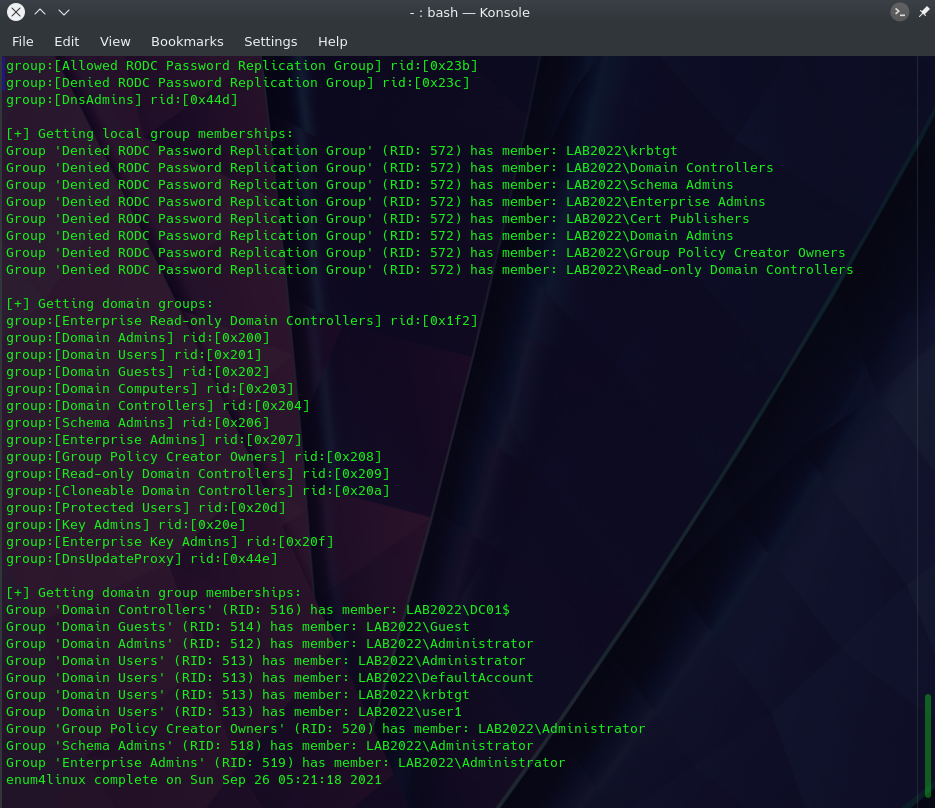This screenshot has height=808, width=935.
Task: Toggle the pin on all desktops icon
Action: (x=924, y=12)
